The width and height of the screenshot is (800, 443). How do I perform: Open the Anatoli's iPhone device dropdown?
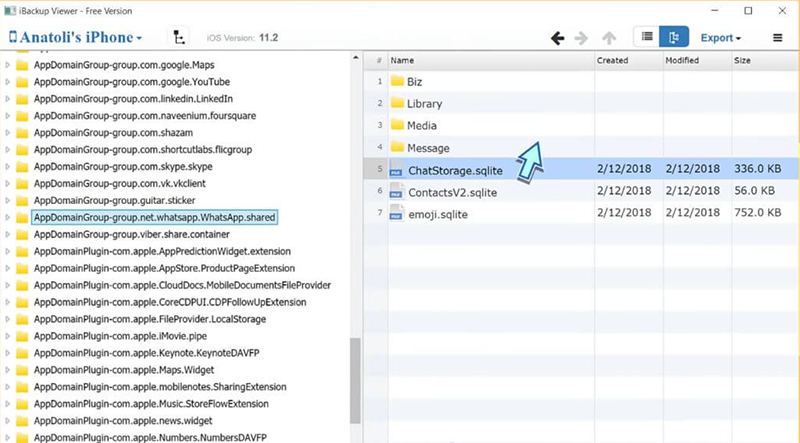tap(76, 37)
